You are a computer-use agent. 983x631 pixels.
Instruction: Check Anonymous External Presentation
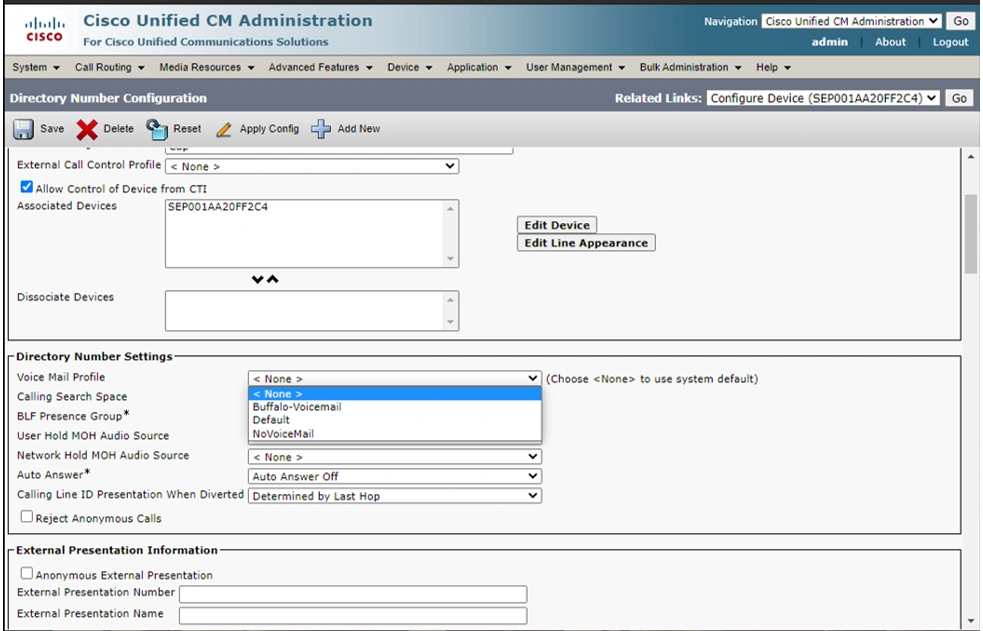pos(26,573)
